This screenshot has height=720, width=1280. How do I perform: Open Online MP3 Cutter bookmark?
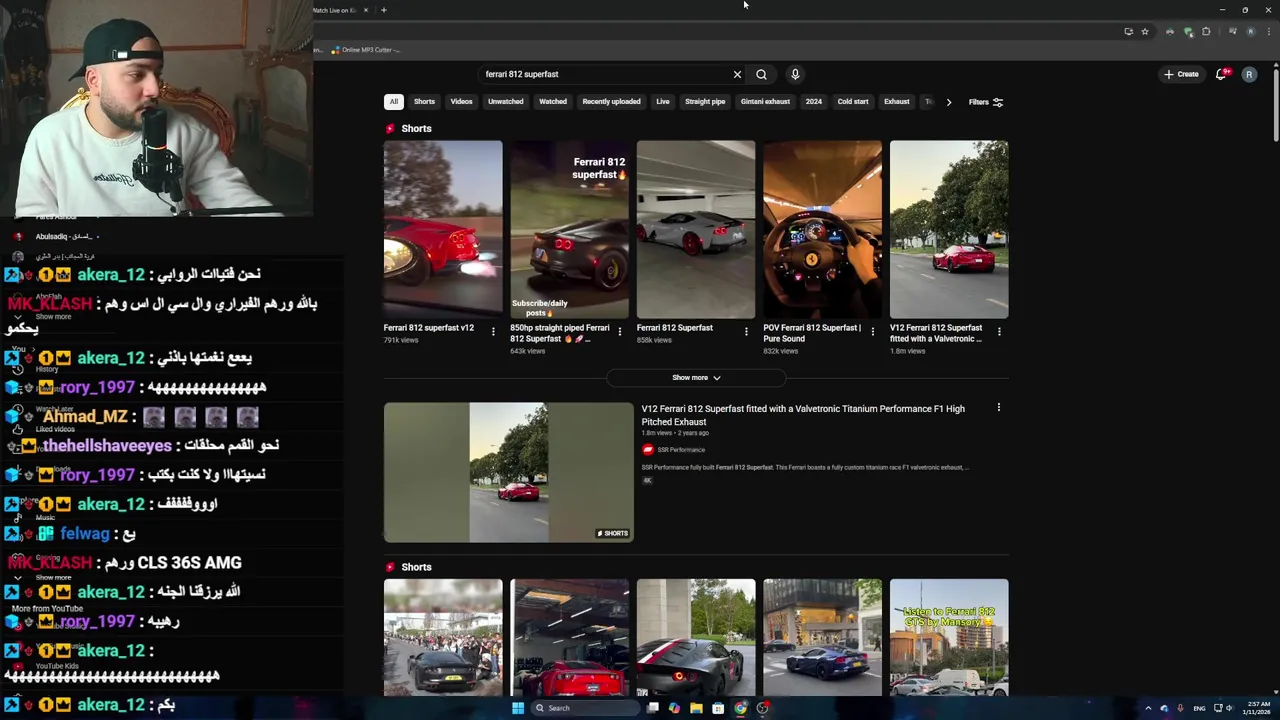(x=365, y=50)
